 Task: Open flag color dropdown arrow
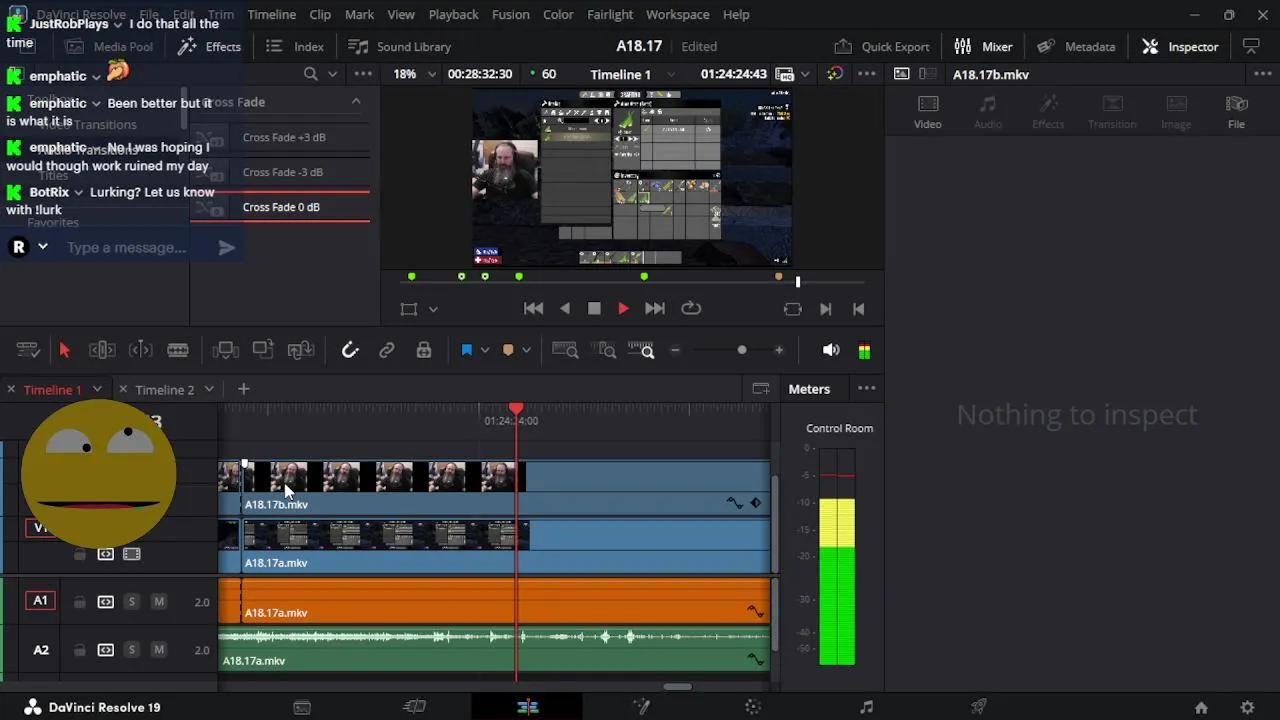(485, 350)
